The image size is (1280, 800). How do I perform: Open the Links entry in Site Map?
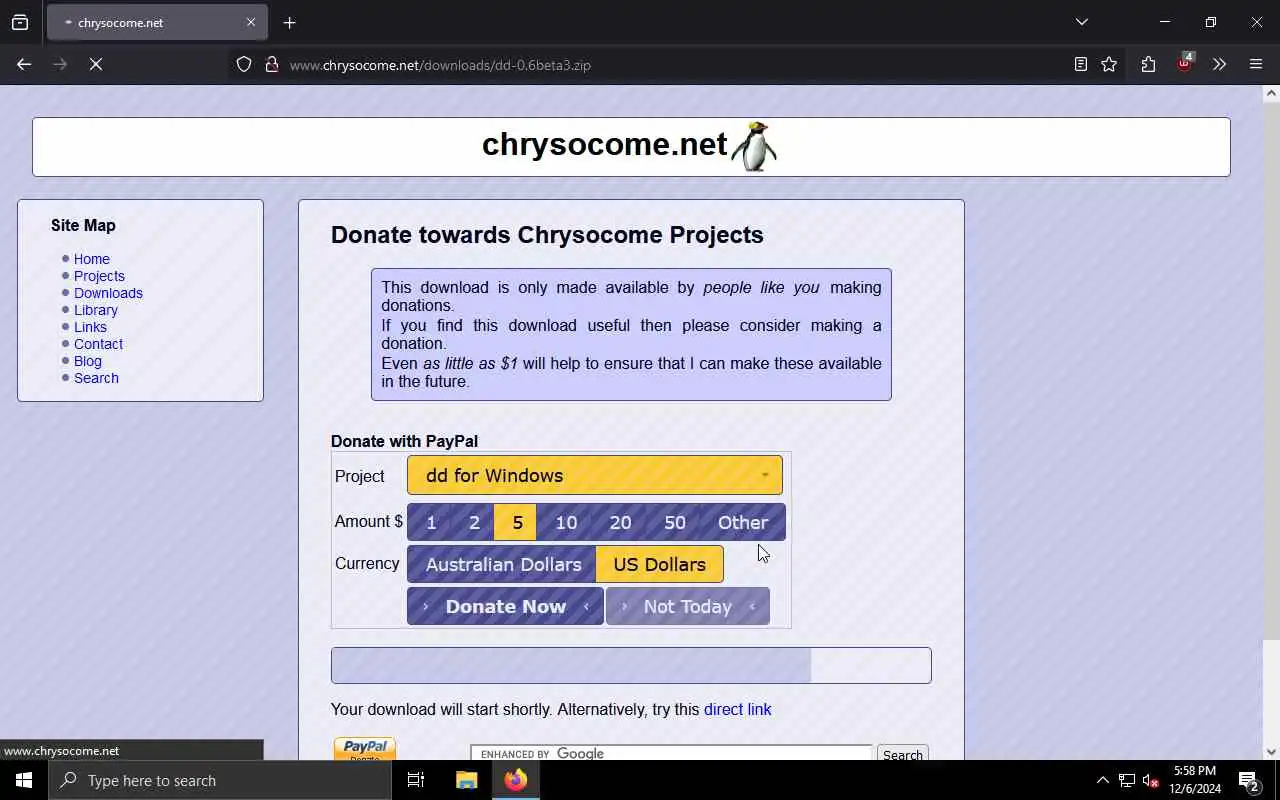(x=90, y=327)
